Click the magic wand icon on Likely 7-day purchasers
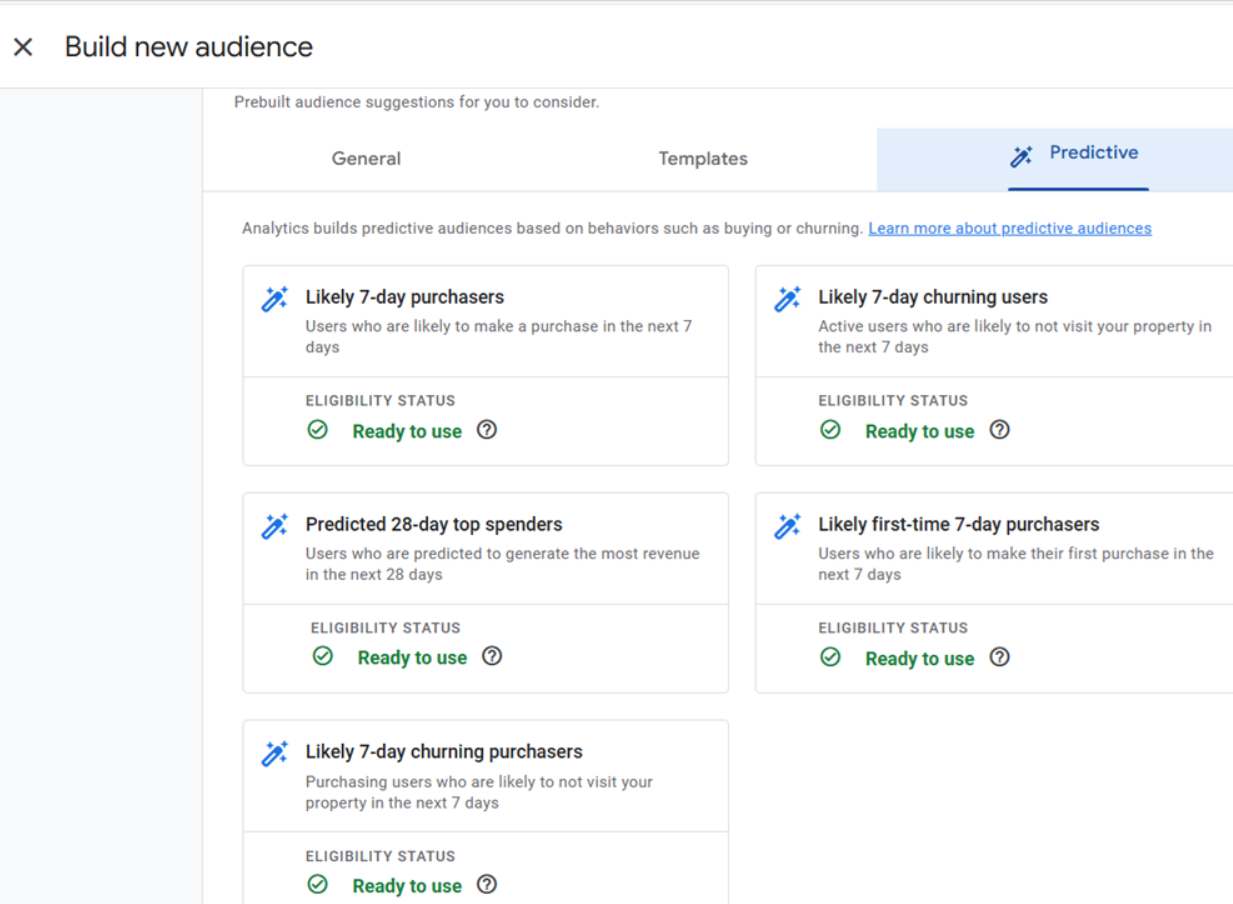Viewport: 1233px width, 904px height. 274,297
